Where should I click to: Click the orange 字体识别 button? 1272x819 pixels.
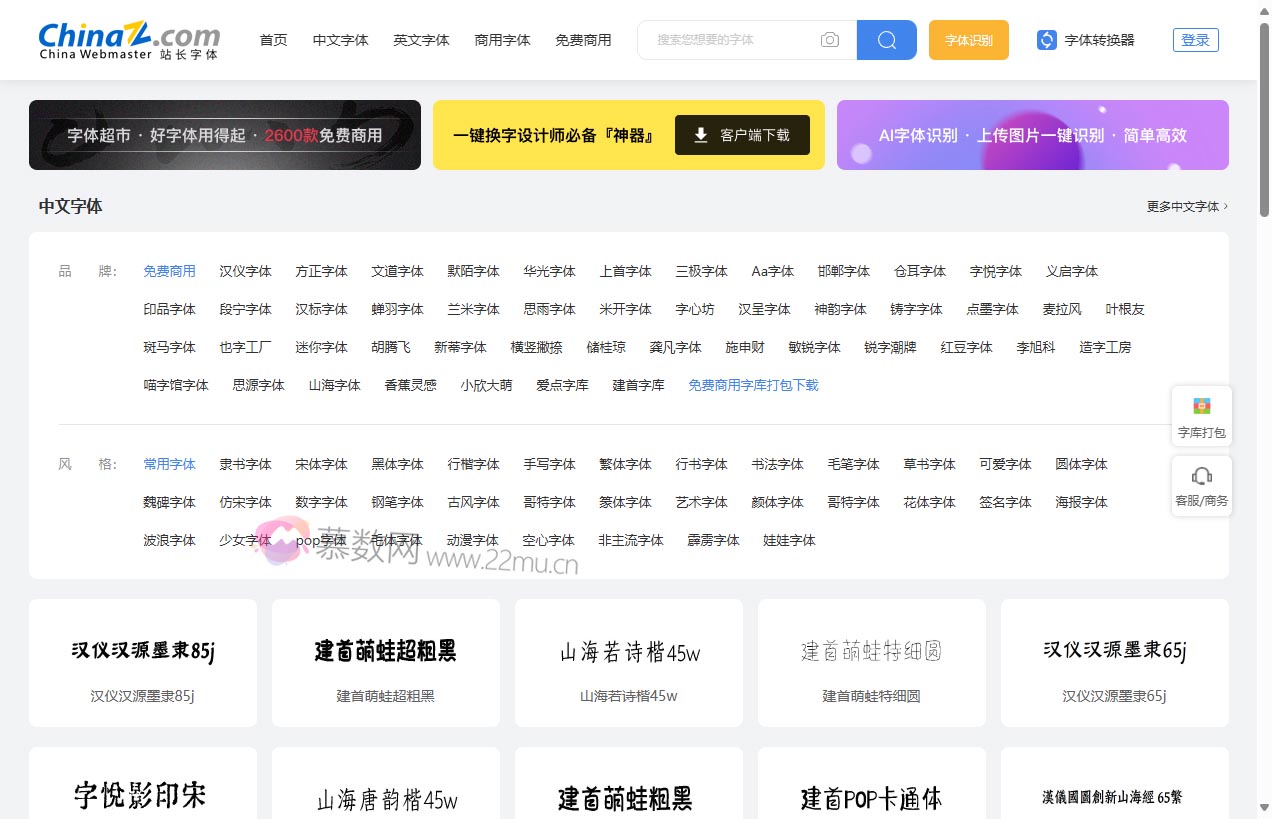pyautogui.click(x=967, y=39)
